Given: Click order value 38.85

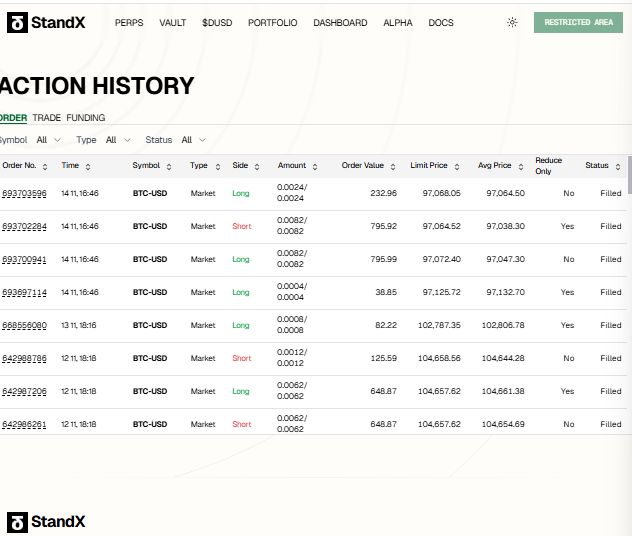Looking at the screenshot, I should [386, 293].
